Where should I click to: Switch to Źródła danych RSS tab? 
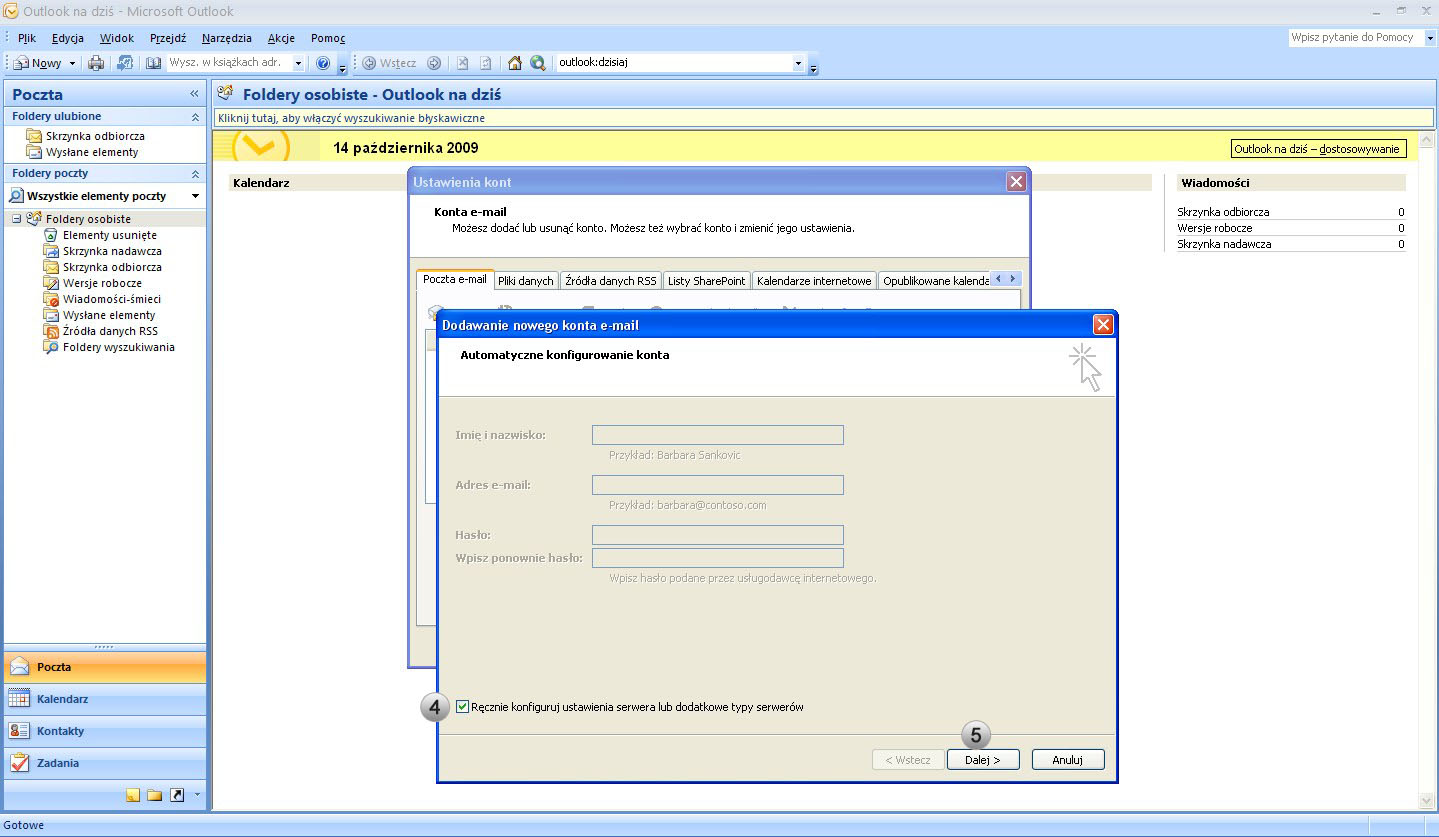(611, 281)
